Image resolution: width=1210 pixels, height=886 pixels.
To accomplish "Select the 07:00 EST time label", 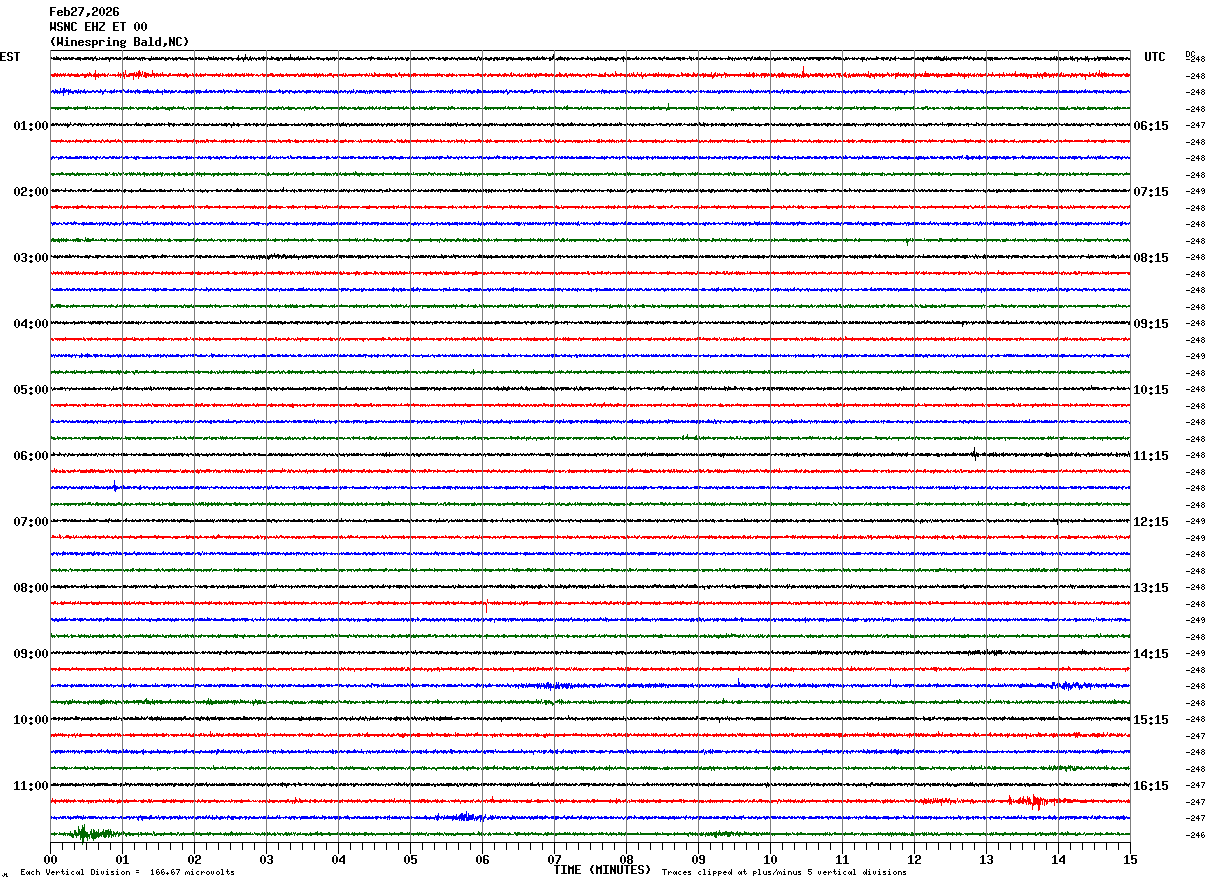I will [x=31, y=522].
